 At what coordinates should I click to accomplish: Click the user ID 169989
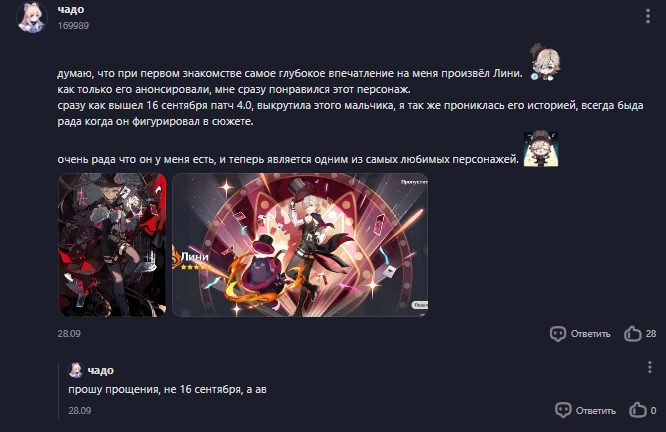point(73,25)
